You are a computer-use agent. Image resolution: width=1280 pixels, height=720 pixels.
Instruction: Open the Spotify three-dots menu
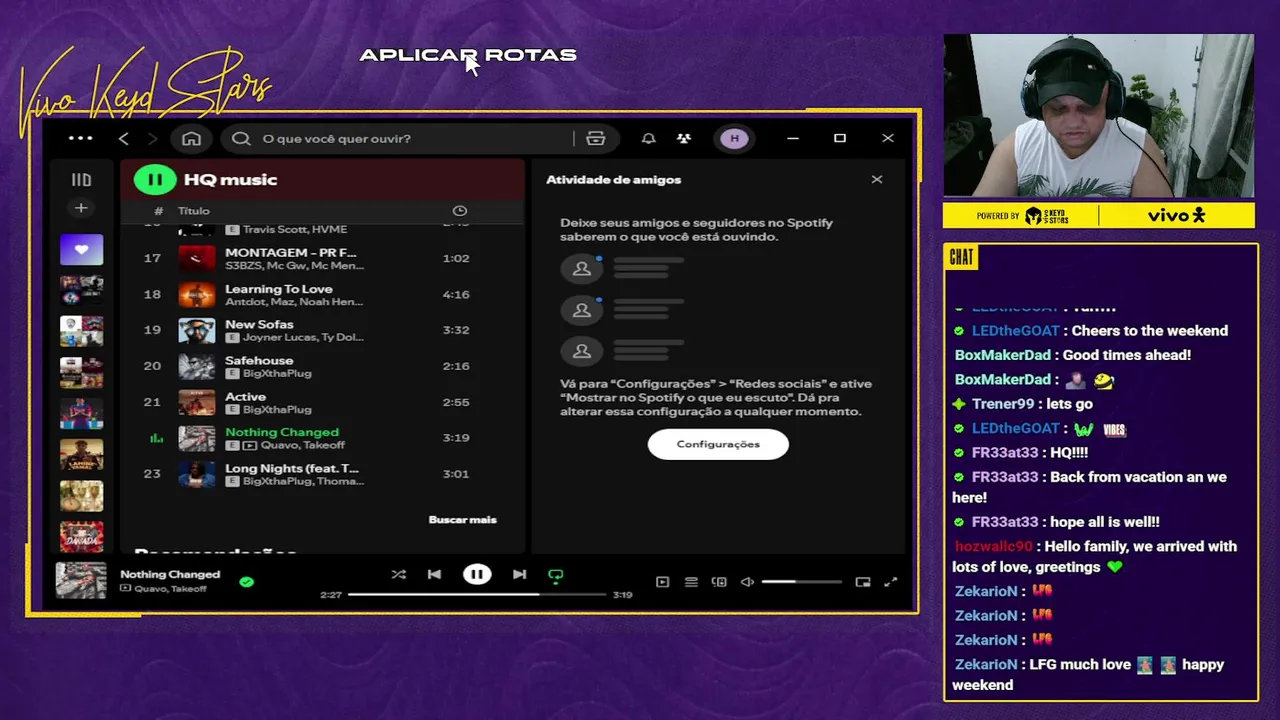(81, 138)
